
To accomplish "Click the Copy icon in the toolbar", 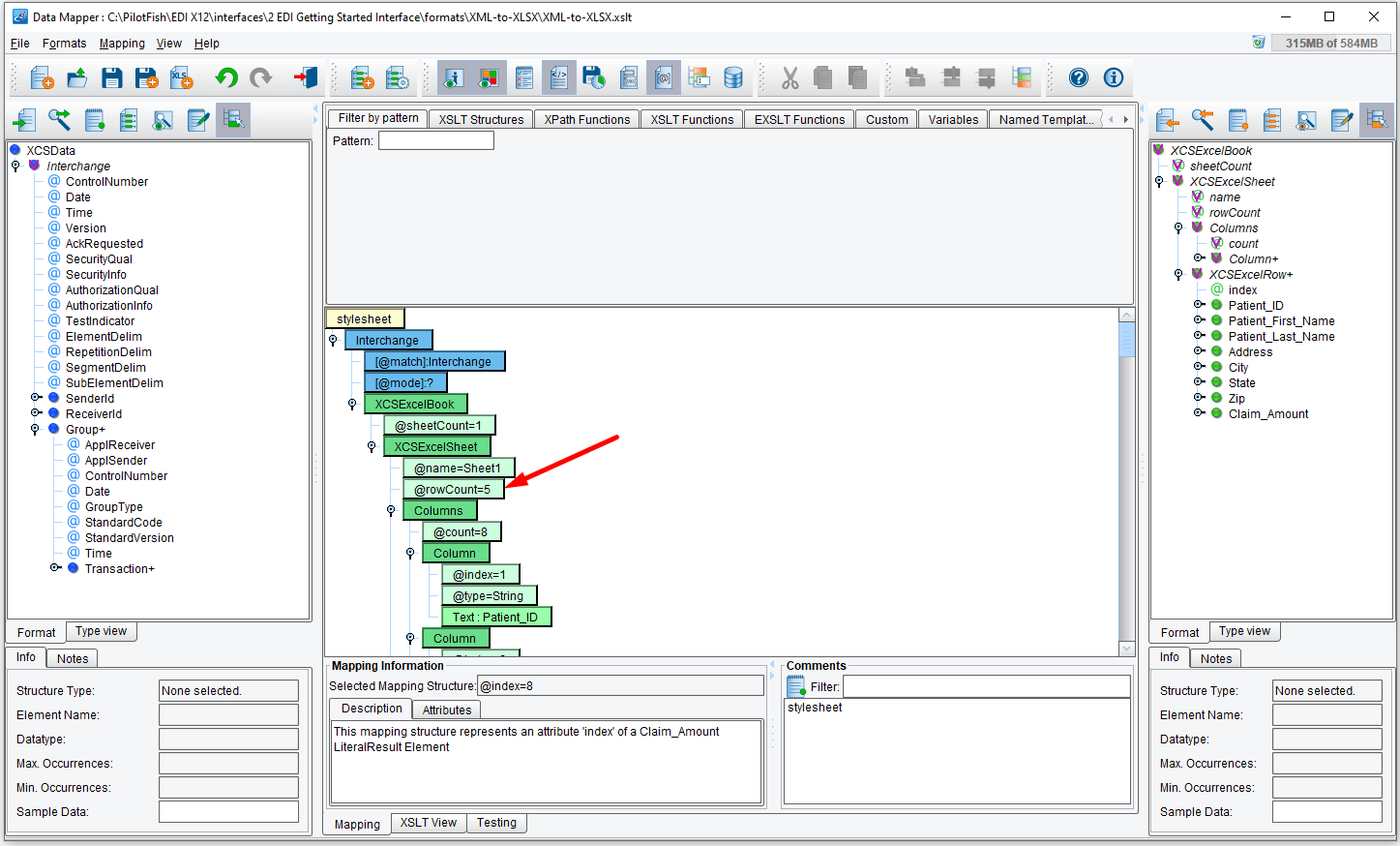I will click(x=823, y=78).
